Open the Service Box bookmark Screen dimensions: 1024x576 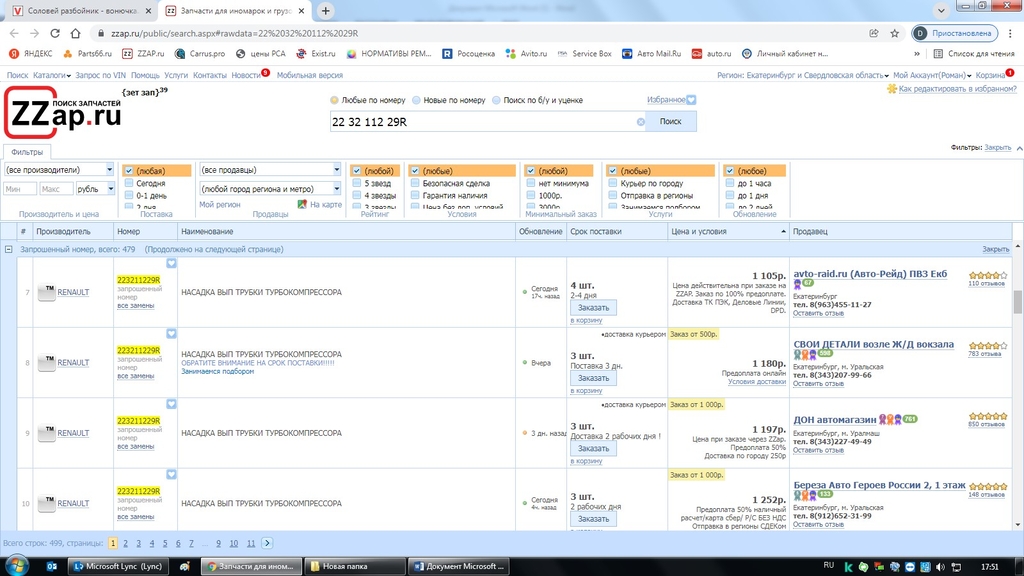tap(584, 54)
